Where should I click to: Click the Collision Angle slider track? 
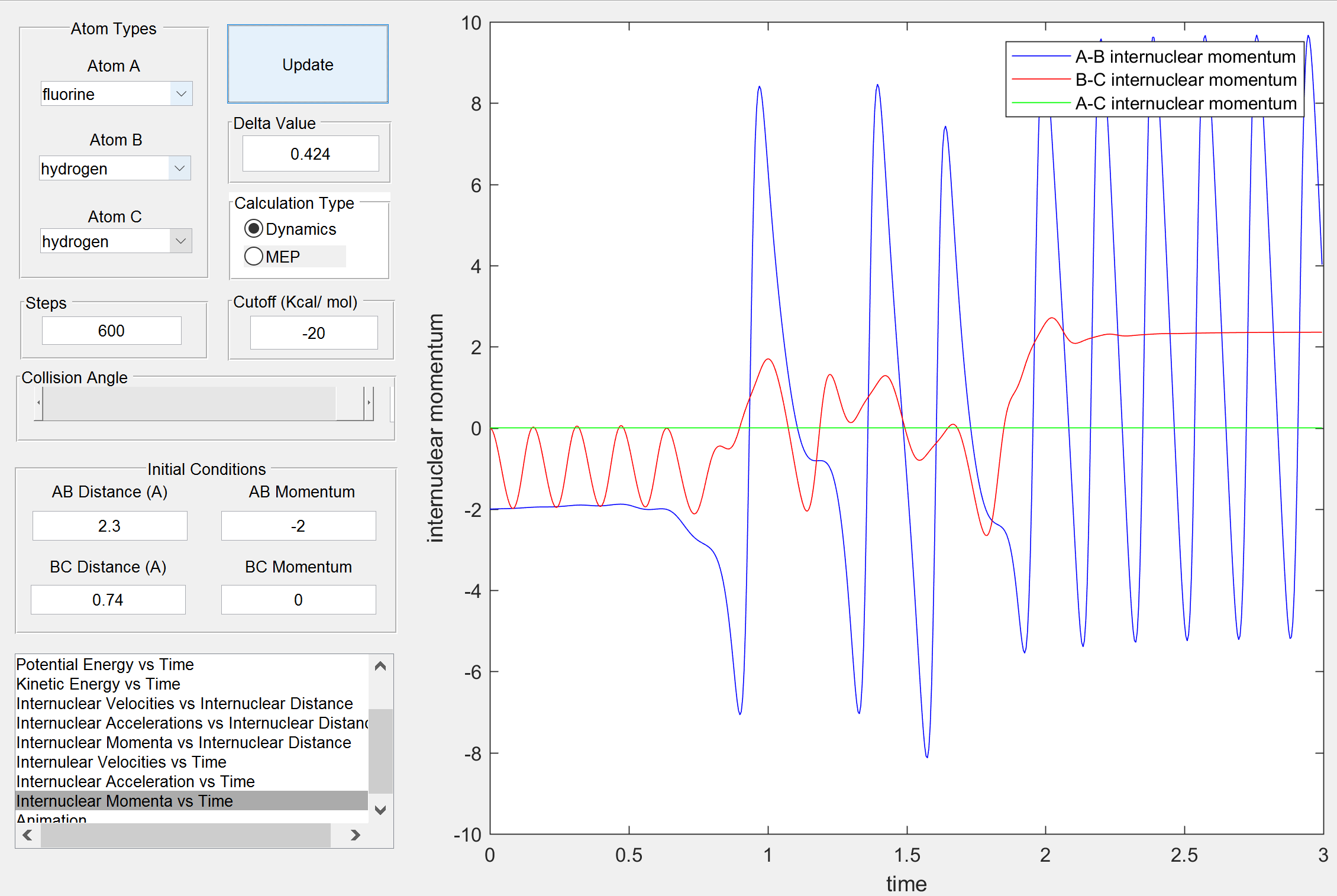pos(189,403)
